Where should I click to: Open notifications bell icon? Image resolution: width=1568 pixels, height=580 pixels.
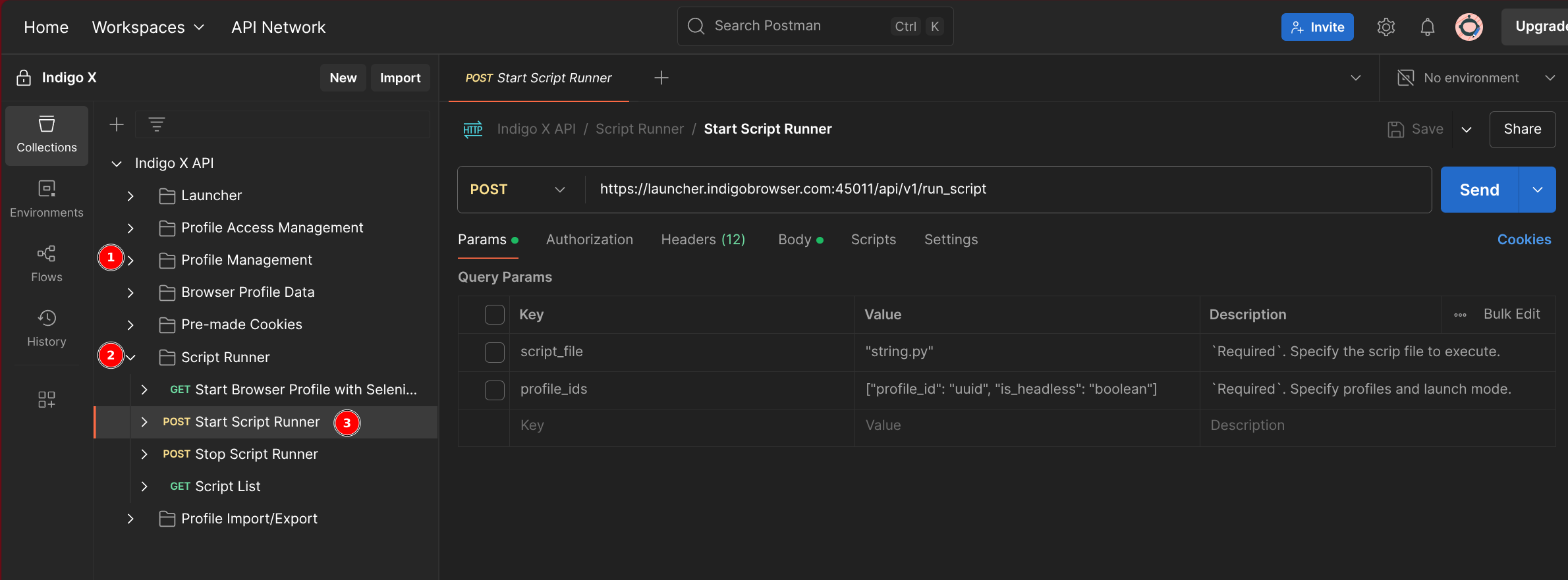(1427, 27)
